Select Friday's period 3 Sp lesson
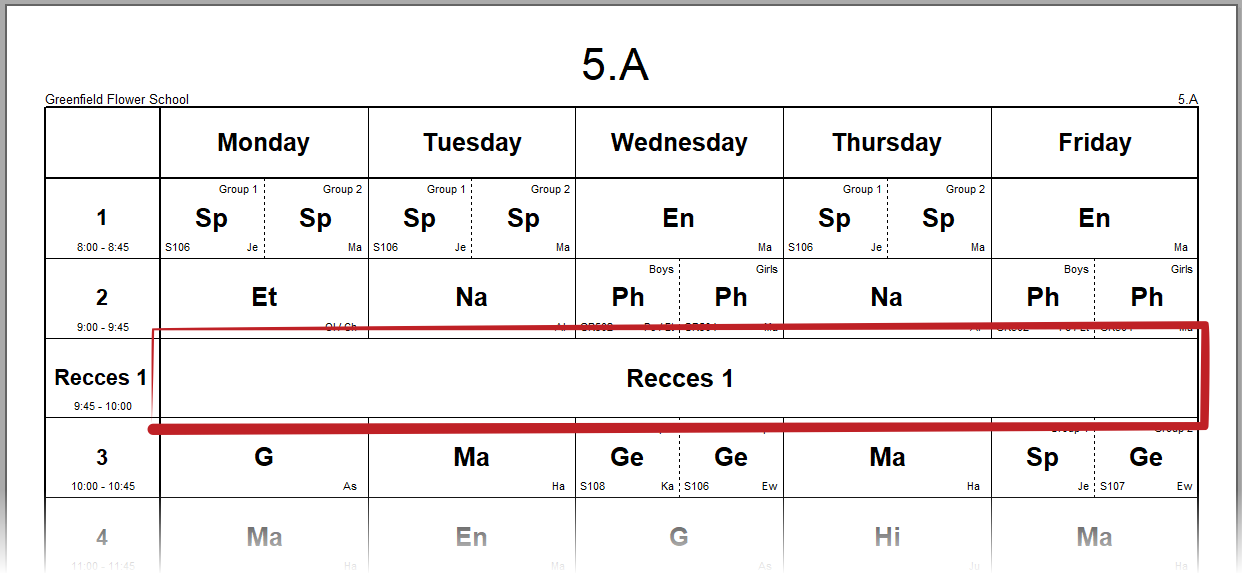 pos(1042,458)
